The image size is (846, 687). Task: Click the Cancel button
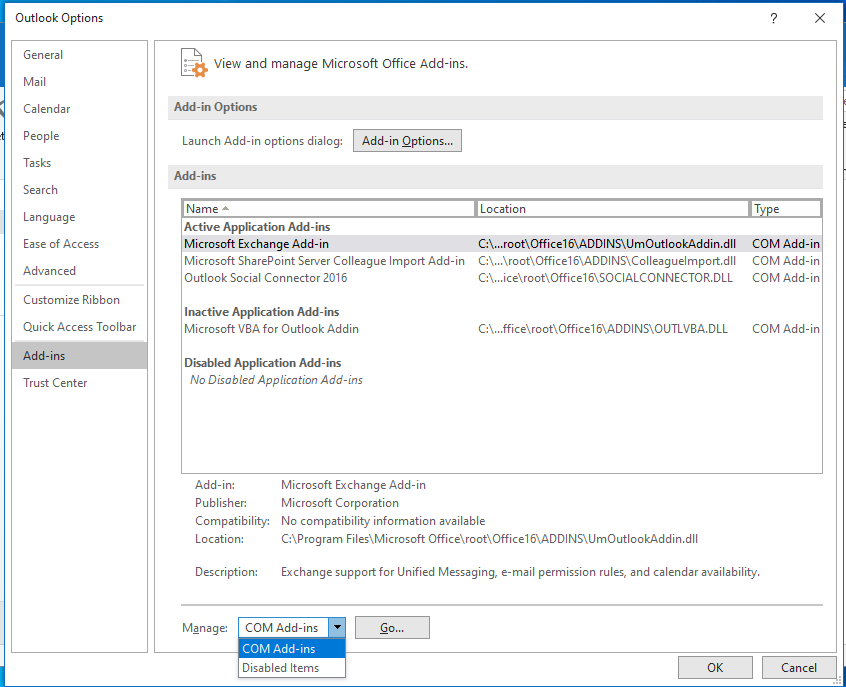coord(799,668)
